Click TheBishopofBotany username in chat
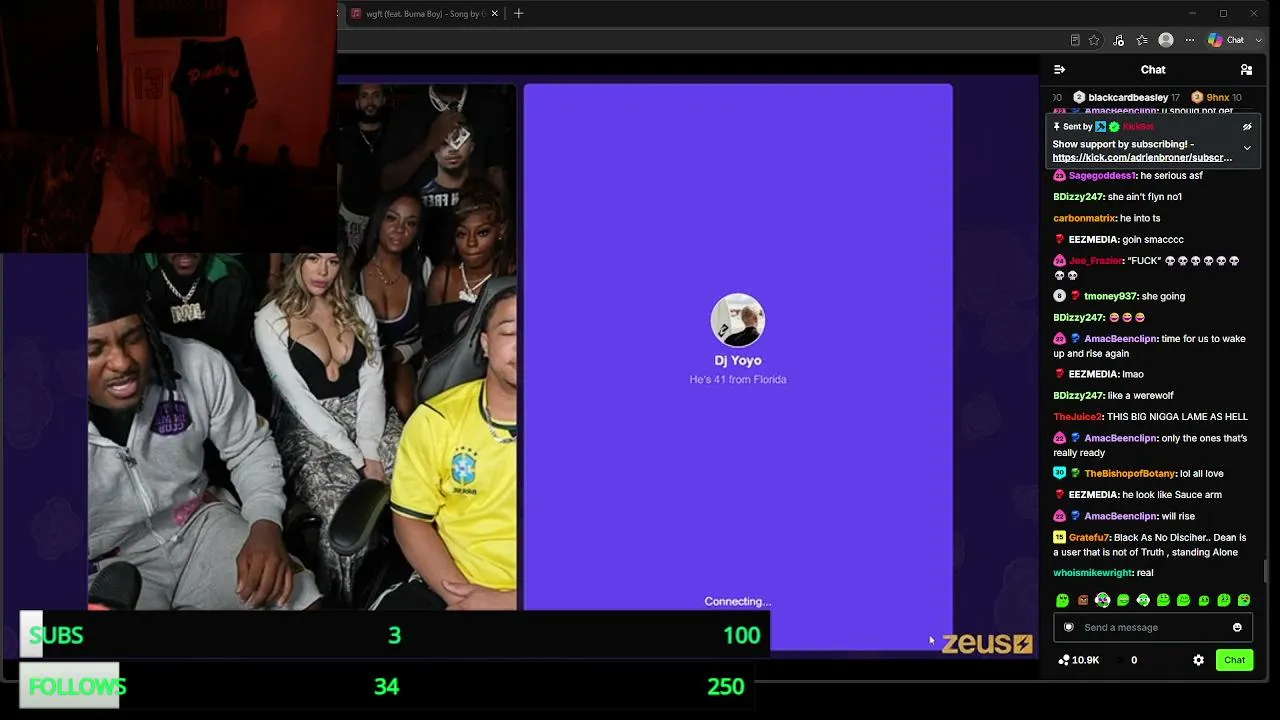 coord(1130,474)
